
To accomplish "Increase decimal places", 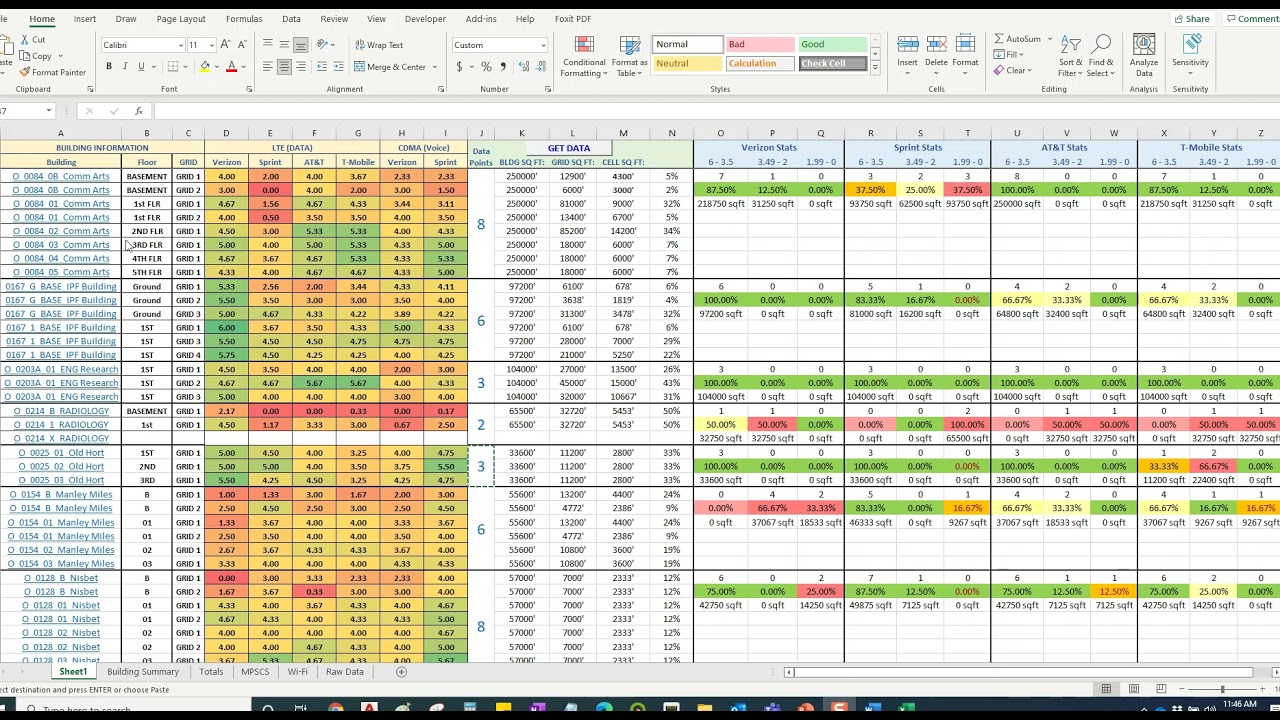I will (x=522, y=67).
